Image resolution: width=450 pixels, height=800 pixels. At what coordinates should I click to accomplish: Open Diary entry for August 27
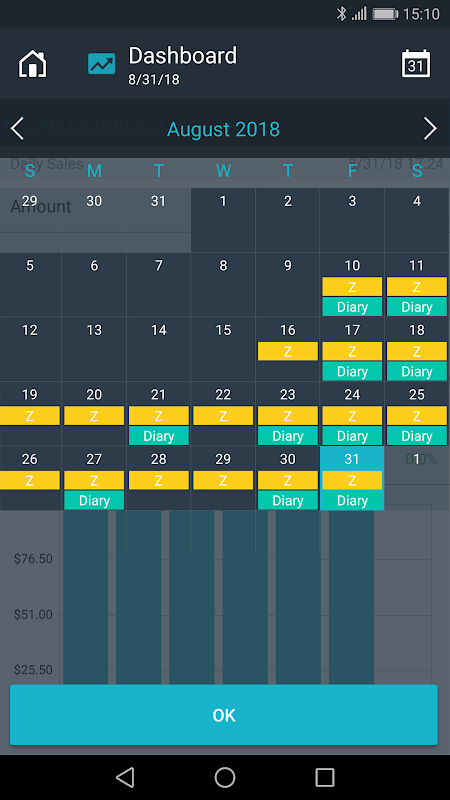94,501
